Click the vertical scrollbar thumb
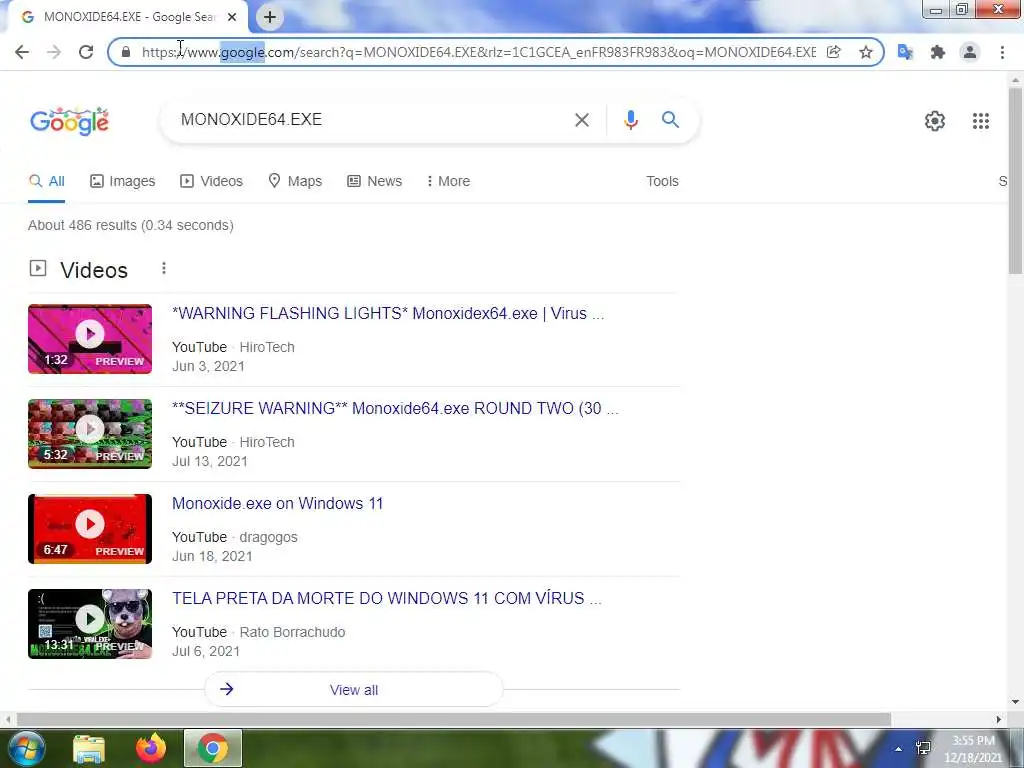Viewport: 1024px width, 768px height. coord(1016,181)
